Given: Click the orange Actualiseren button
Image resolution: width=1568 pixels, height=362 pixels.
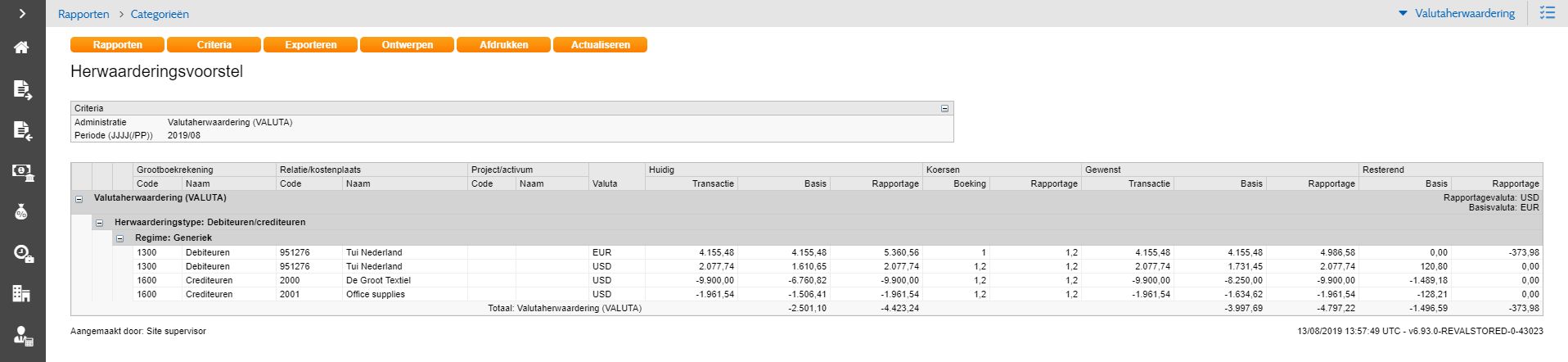Looking at the screenshot, I should click(600, 45).
